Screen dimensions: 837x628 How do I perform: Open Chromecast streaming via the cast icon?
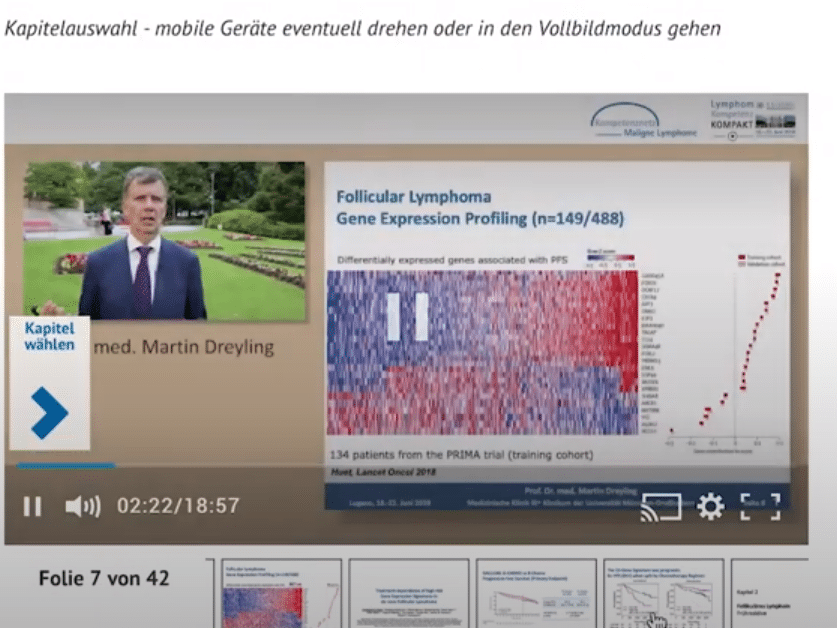point(661,507)
